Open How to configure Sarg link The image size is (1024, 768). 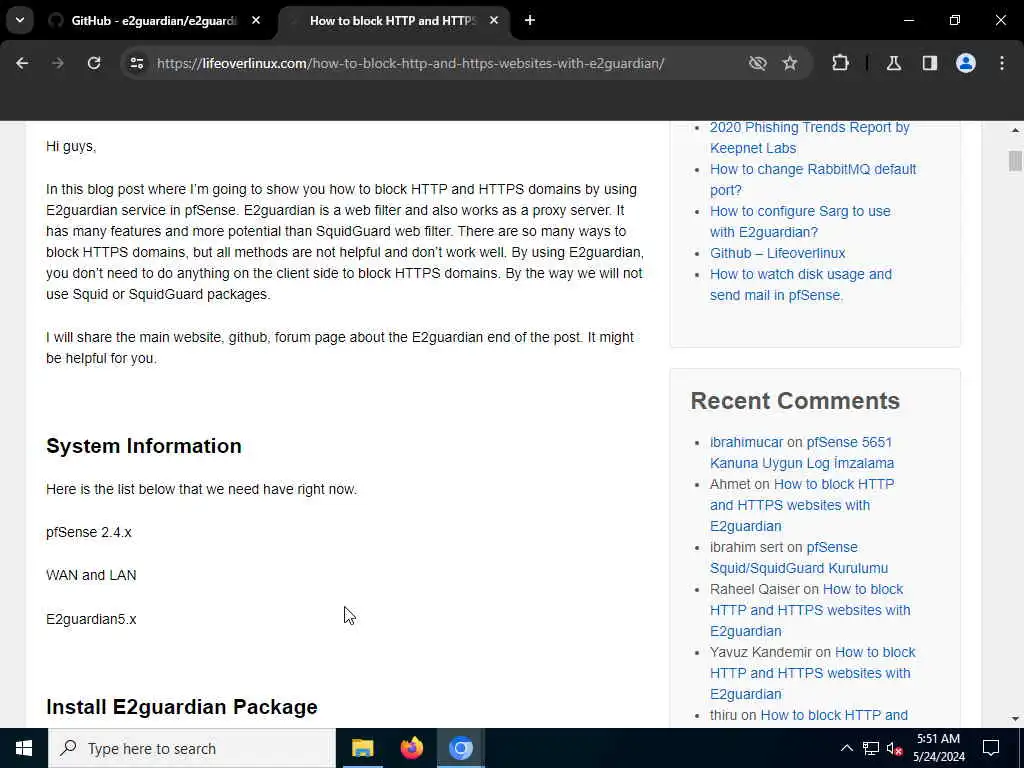click(800, 221)
